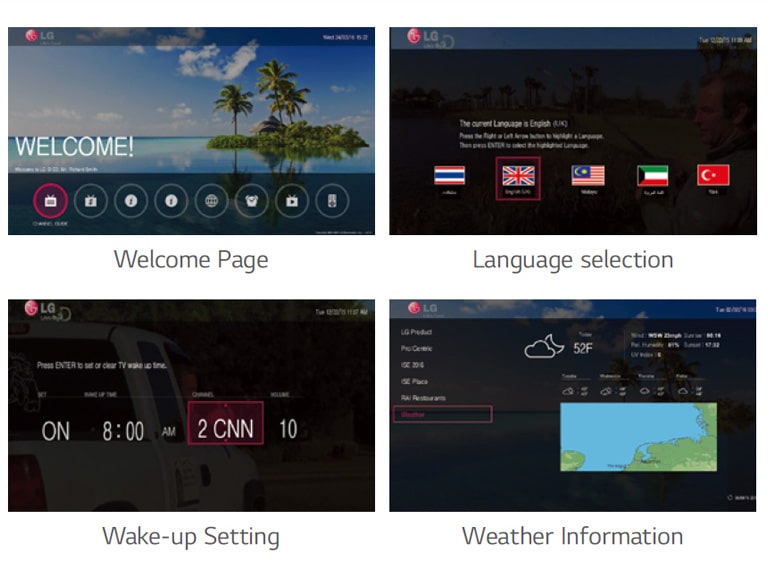Click the weather map of the Netherlands
This screenshot has height=568, width=768.
pyautogui.click(x=638, y=437)
